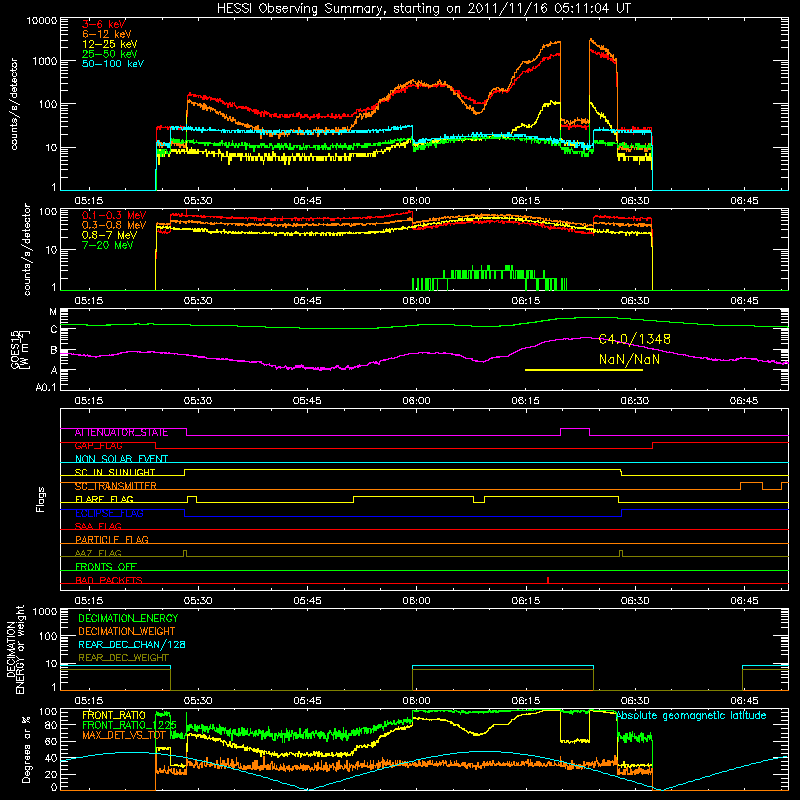Click the DECIMATION ENERGY or weight axis label

tap(16, 649)
